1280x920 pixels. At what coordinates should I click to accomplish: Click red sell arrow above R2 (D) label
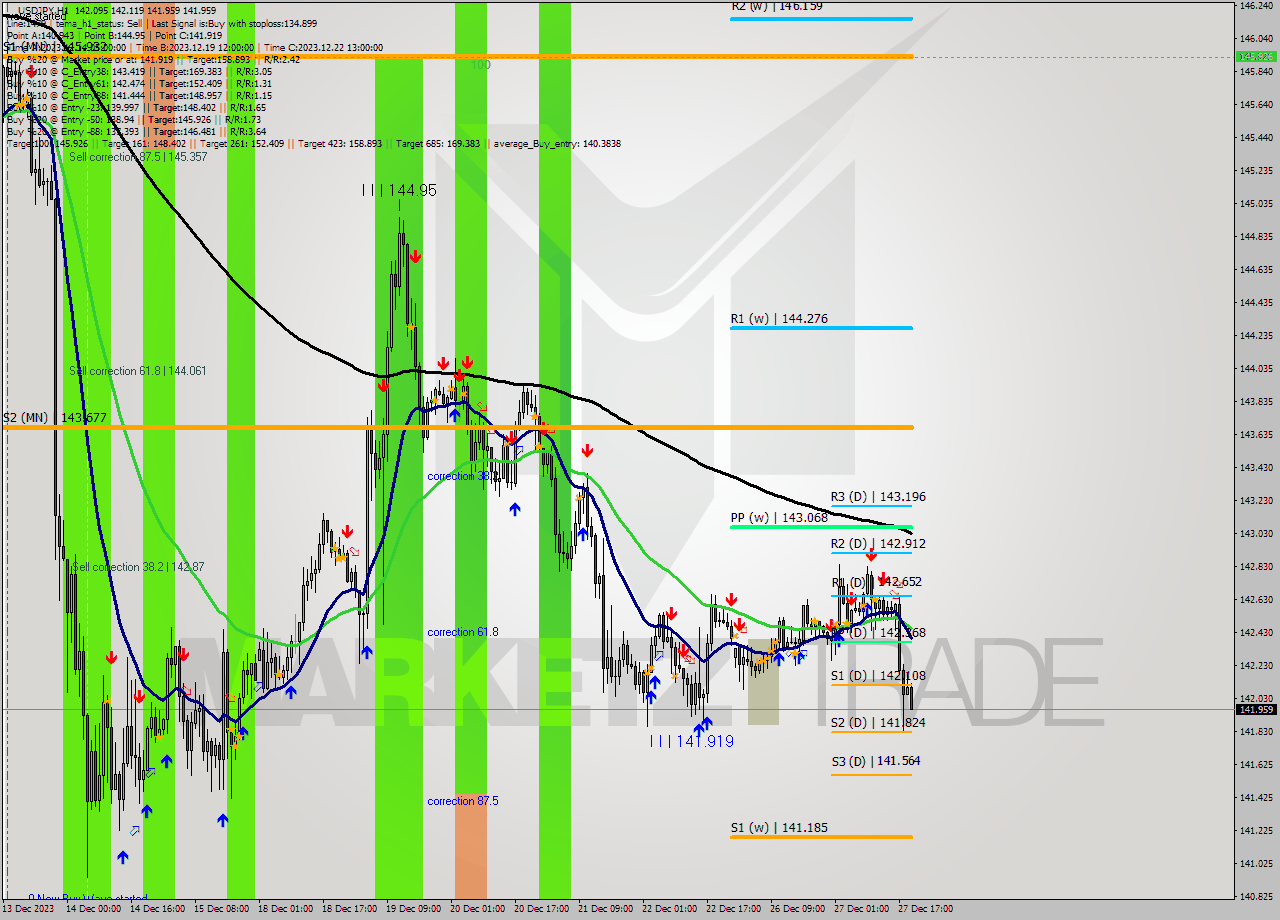pyautogui.click(x=871, y=553)
